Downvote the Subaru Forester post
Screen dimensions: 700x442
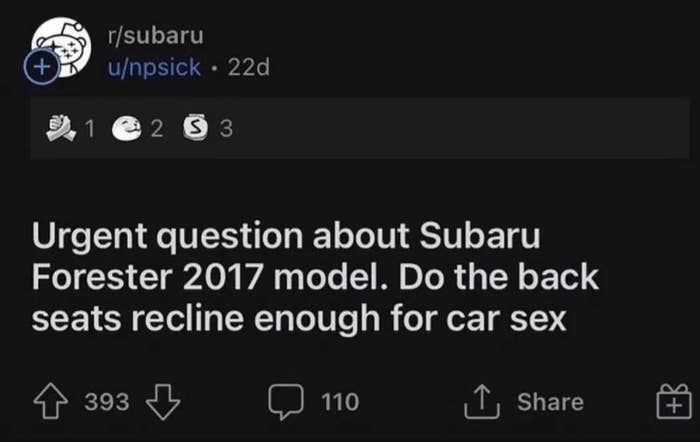click(162, 402)
